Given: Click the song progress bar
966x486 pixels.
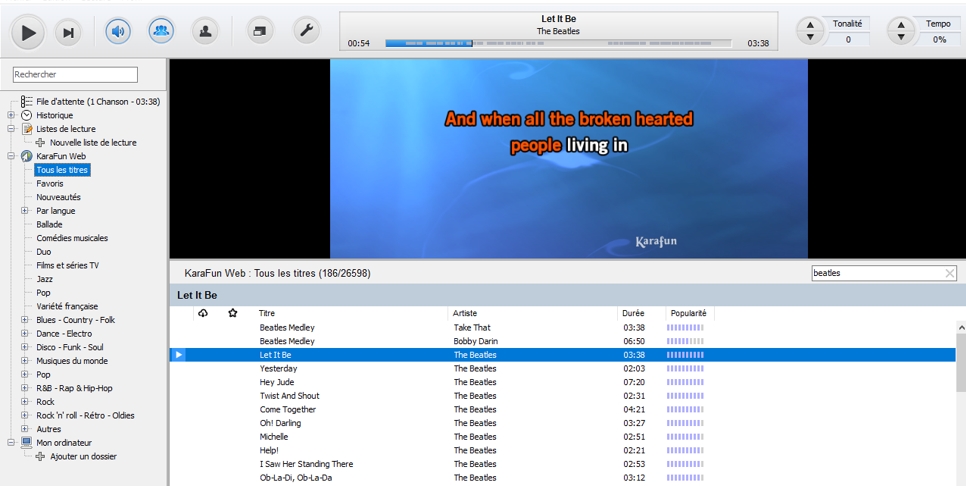Looking at the screenshot, I should pos(558,44).
